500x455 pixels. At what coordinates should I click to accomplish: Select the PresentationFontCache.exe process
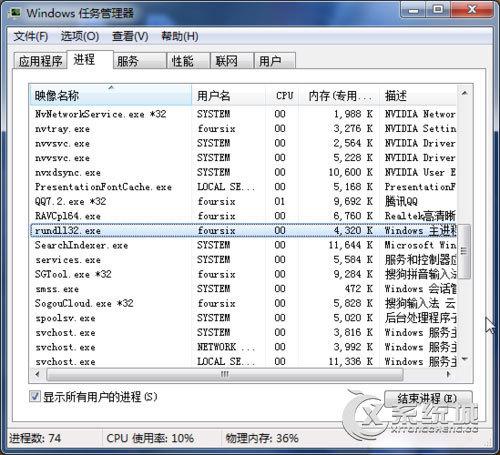point(243,187)
